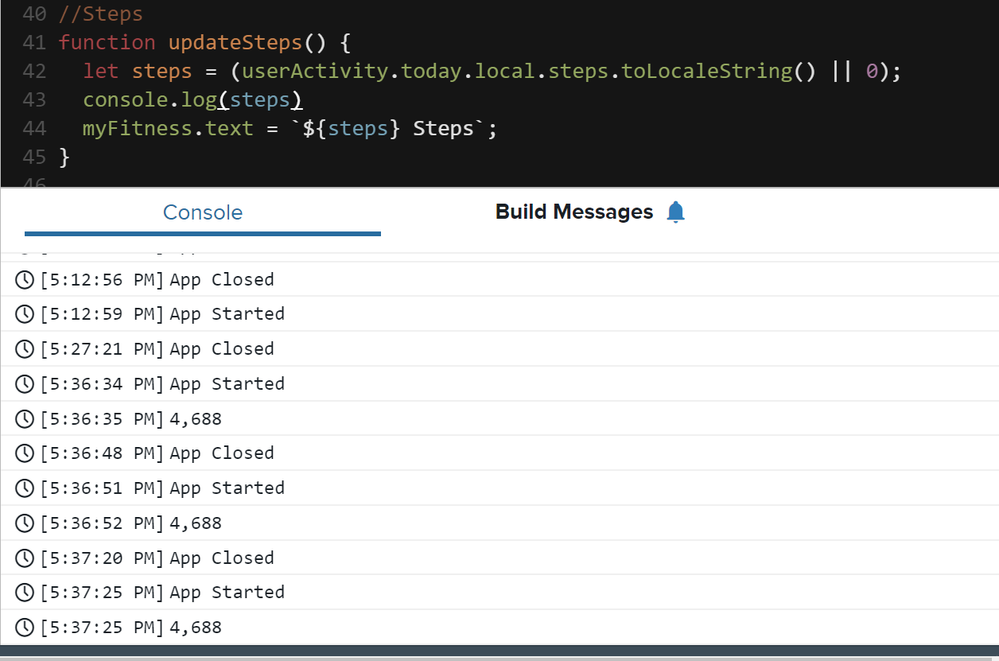Switch to the Console tab
This screenshot has width=999, height=661.
point(202,212)
